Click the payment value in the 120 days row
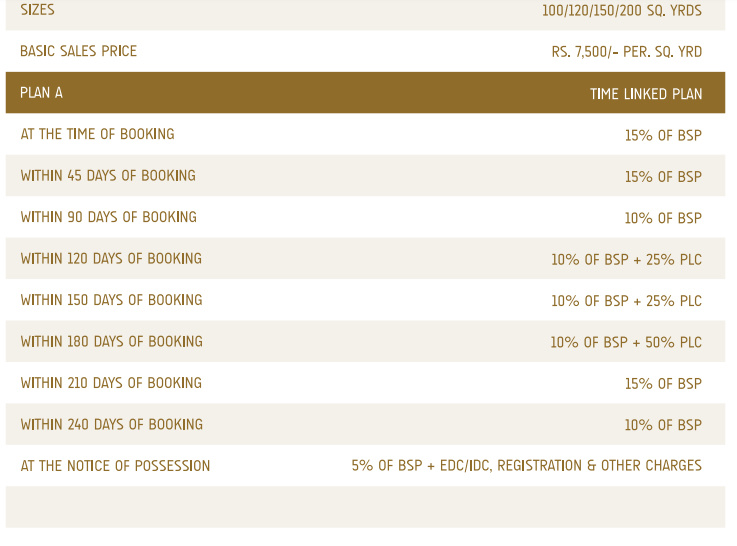 click(x=626, y=260)
